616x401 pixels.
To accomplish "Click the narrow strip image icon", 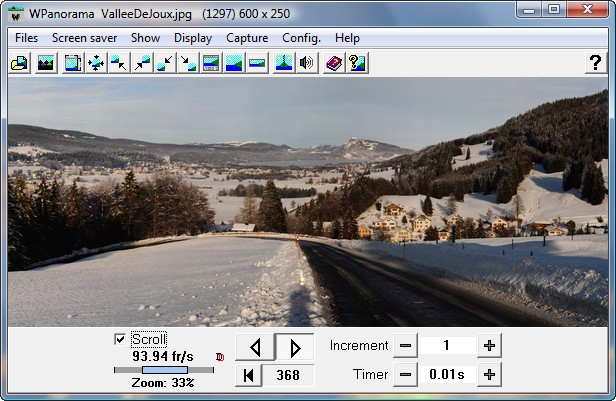I will (x=257, y=63).
